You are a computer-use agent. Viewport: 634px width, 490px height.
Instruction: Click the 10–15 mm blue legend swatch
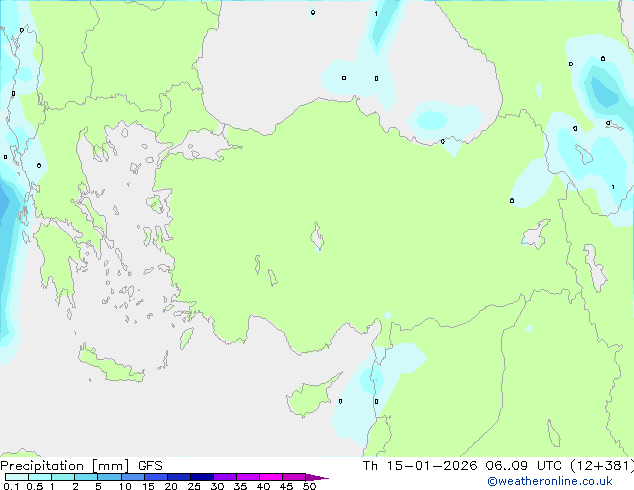[133, 477]
